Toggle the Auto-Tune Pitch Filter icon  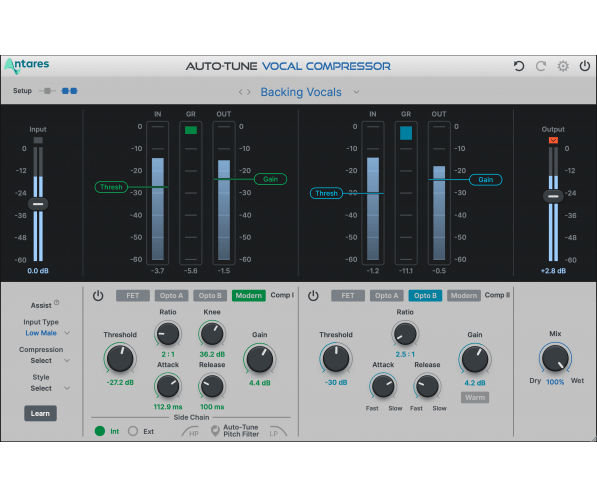tap(215, 431)
